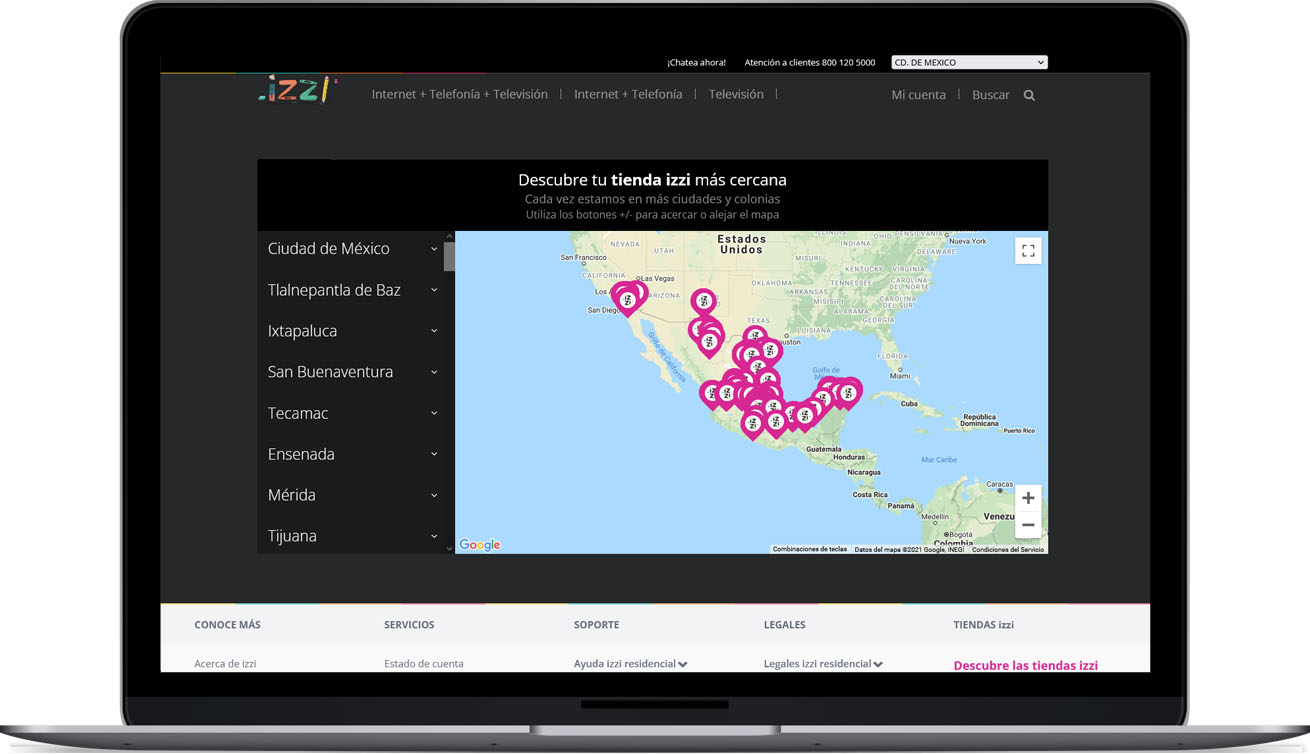Zoom out on the map

(x=1028, y=525)
